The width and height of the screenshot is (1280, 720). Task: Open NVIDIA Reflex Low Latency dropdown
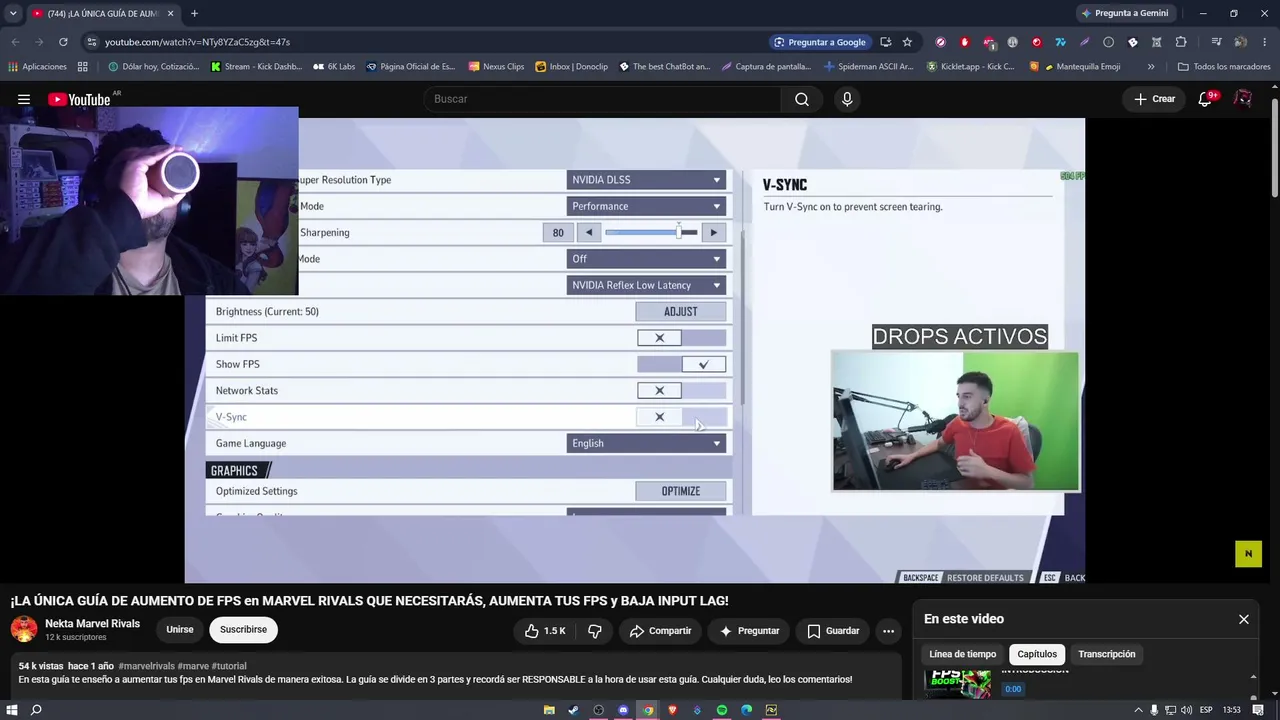pyautogui.click(x=646, y=285)
